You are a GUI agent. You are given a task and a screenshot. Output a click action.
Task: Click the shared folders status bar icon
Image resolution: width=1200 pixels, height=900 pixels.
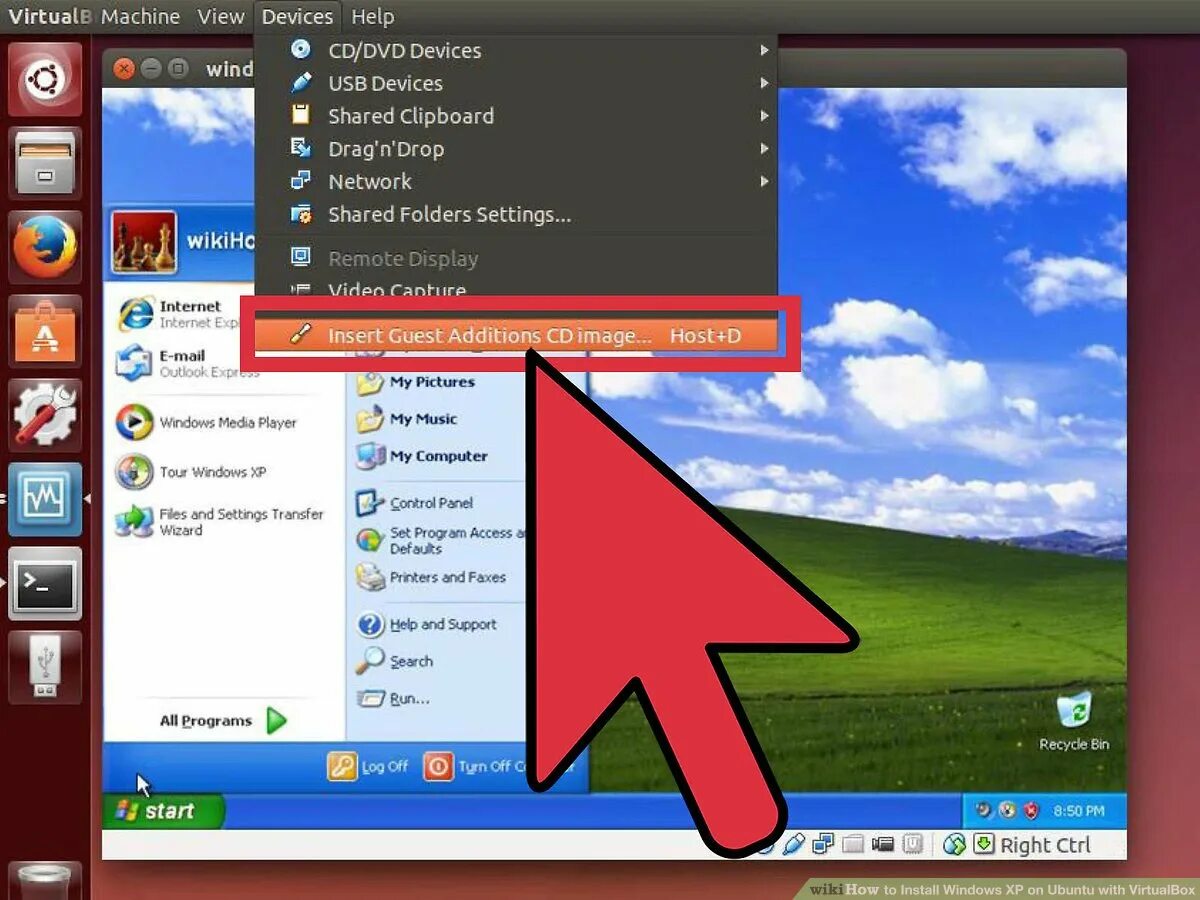[x=852, y=845]
